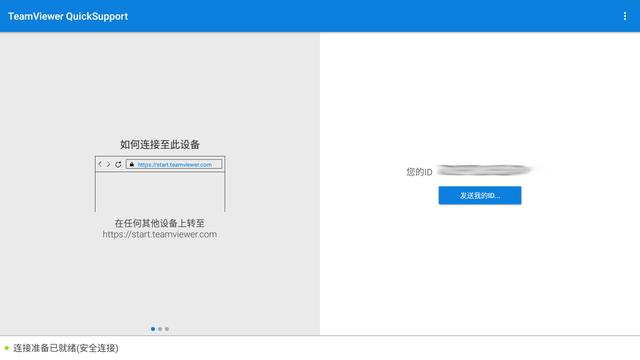Click the 您的ID label

pyautogui.click(x=419, y=172)
